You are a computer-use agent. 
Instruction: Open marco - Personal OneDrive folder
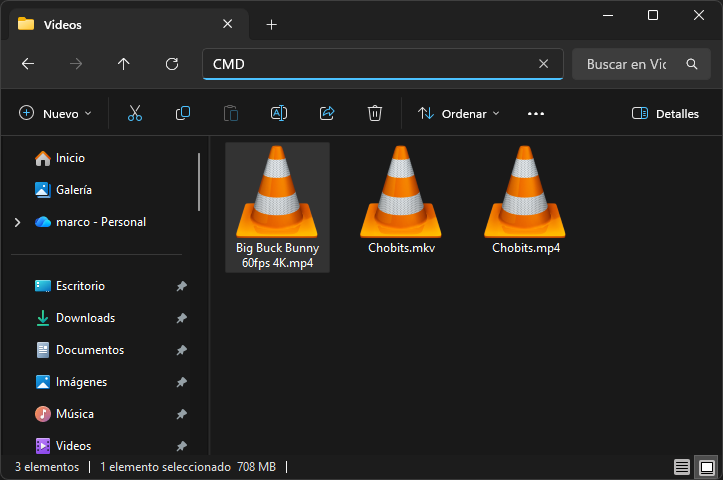[90, 222]
